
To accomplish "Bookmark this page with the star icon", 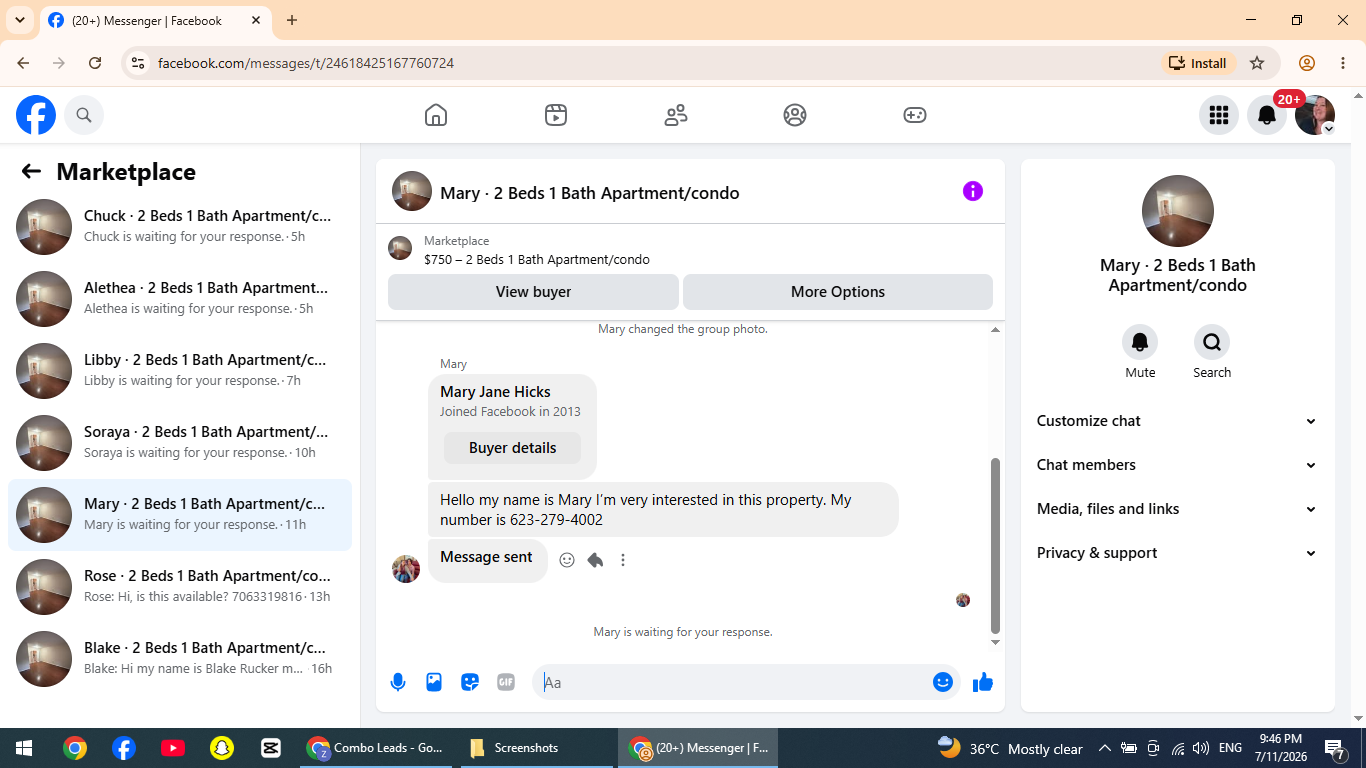I will tap(1257, 63).
